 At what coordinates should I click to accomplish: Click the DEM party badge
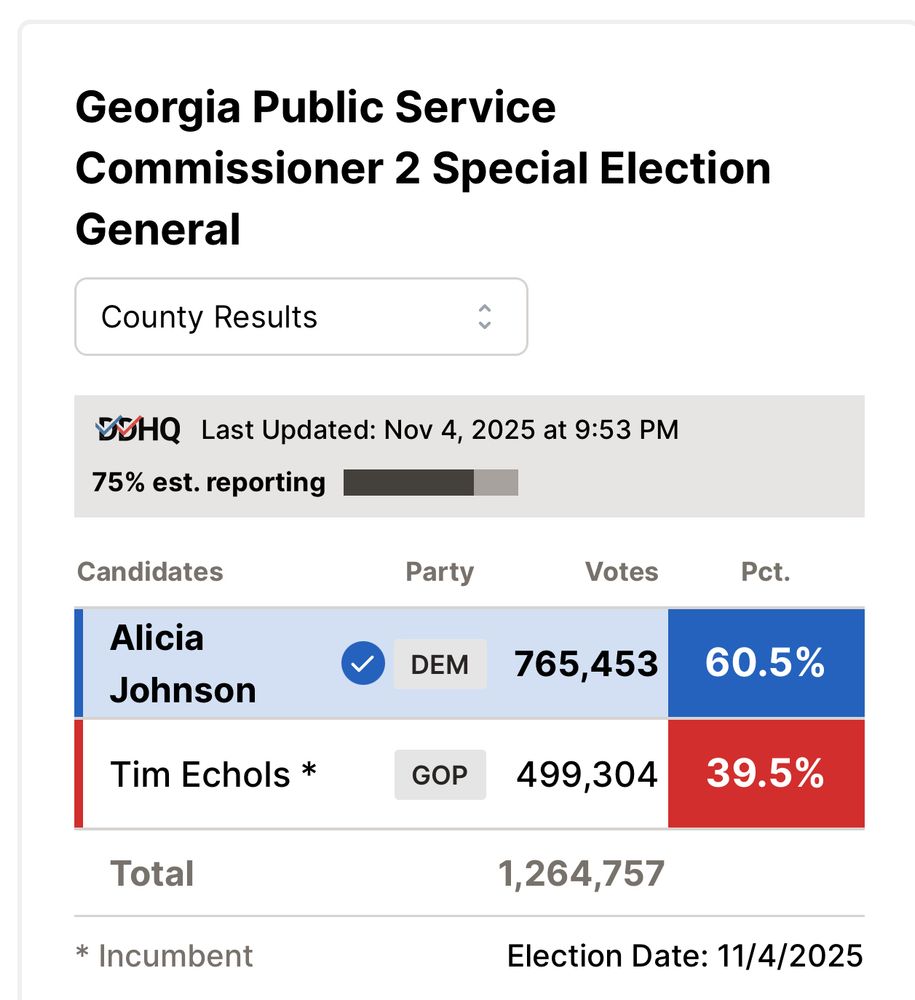coord(440,664)
